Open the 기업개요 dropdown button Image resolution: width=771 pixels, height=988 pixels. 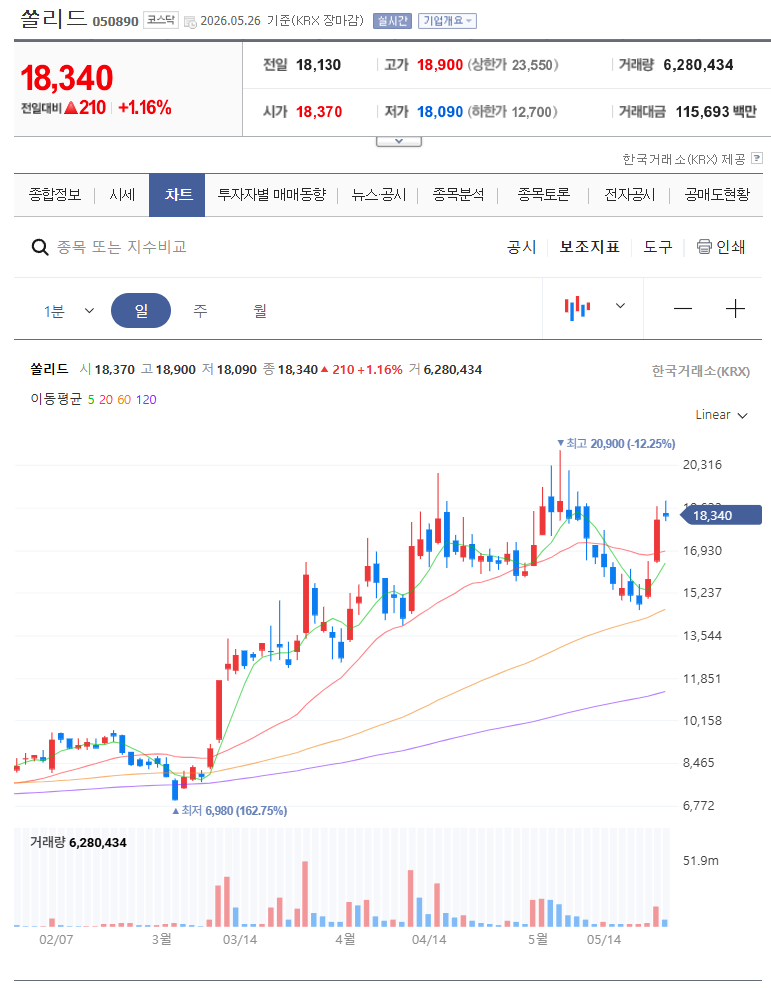point(447,21)
